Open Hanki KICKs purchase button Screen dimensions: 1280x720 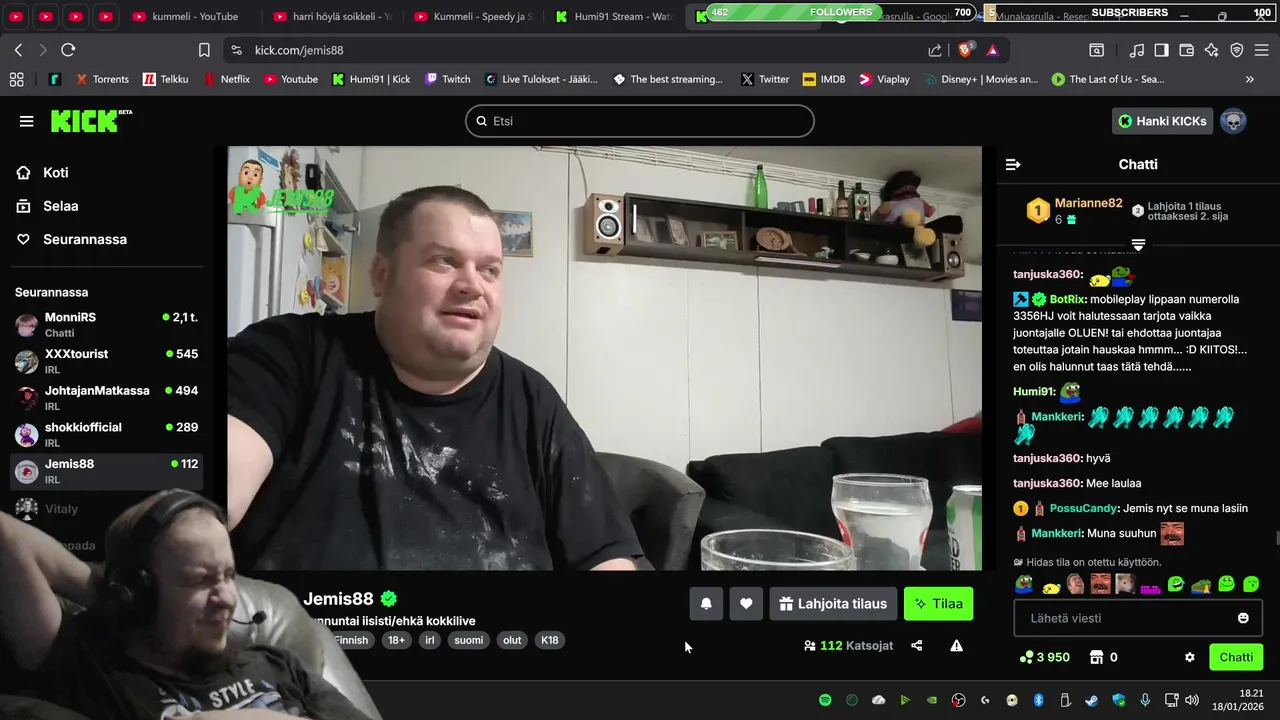pos(1163,121)
